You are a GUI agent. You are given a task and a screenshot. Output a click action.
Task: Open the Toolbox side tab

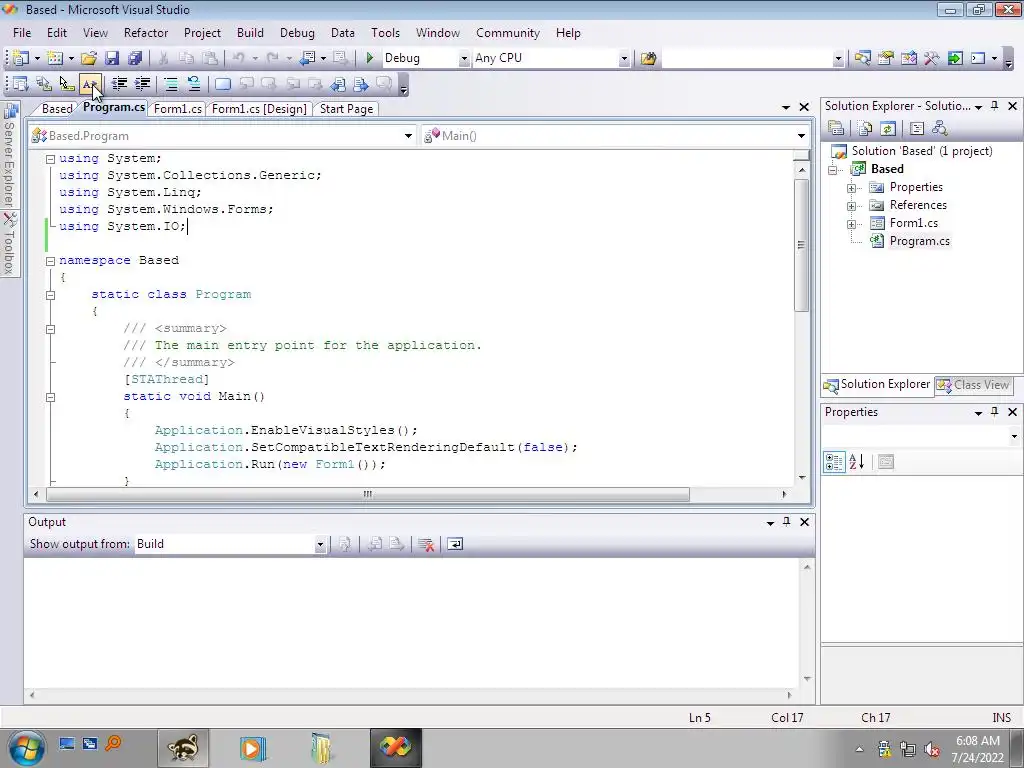tap(9, 244)
